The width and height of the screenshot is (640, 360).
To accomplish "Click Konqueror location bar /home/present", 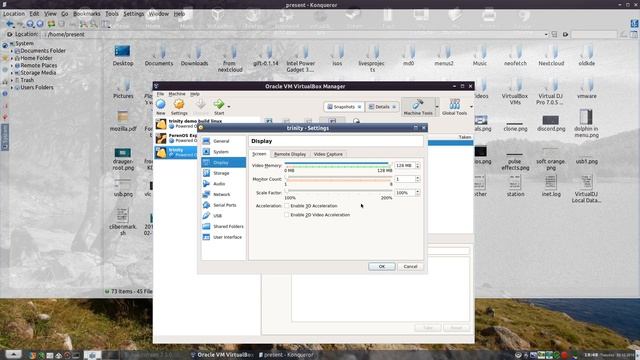I will 296,35.
